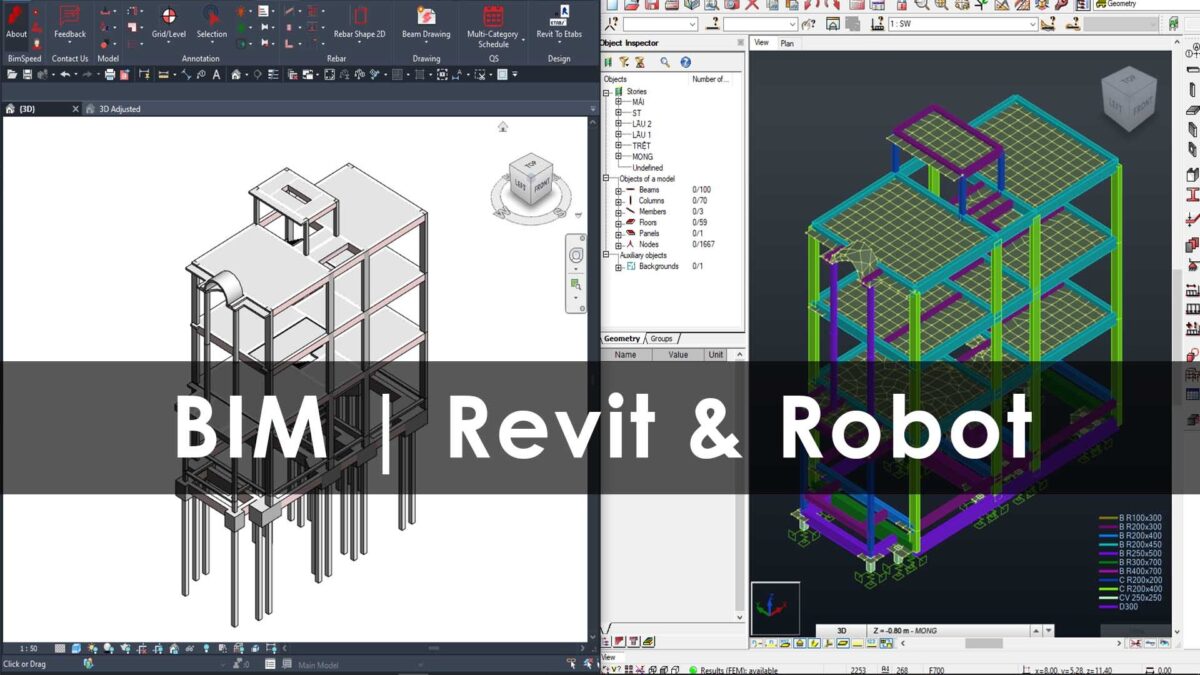Click the search magnifier in Object Inspector
Screen dimensions: 1200x675
(x=665, y=62)
